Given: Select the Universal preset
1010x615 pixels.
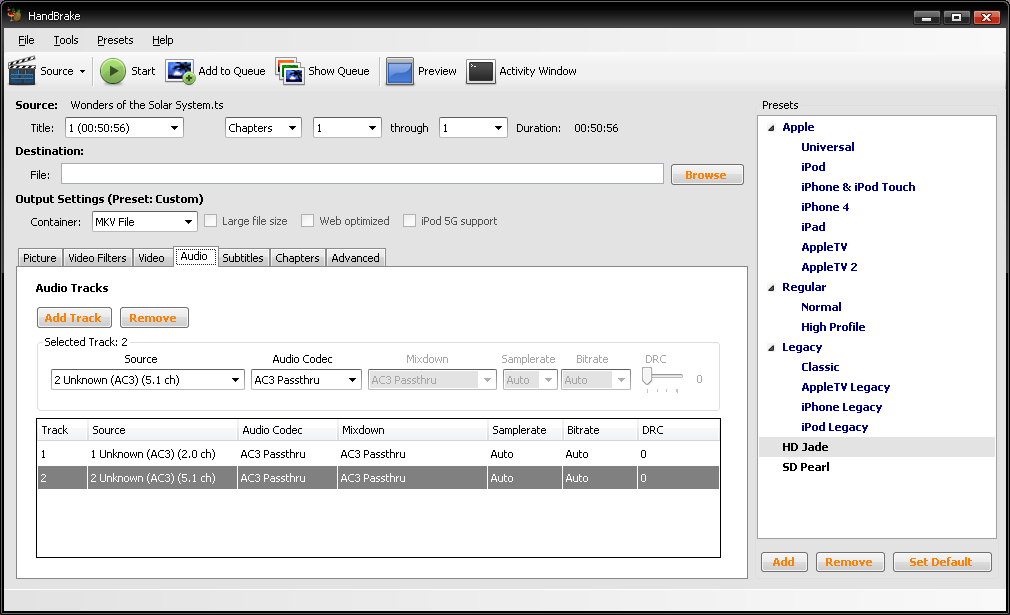Looking at the screenshot, I should pos(828,147).
